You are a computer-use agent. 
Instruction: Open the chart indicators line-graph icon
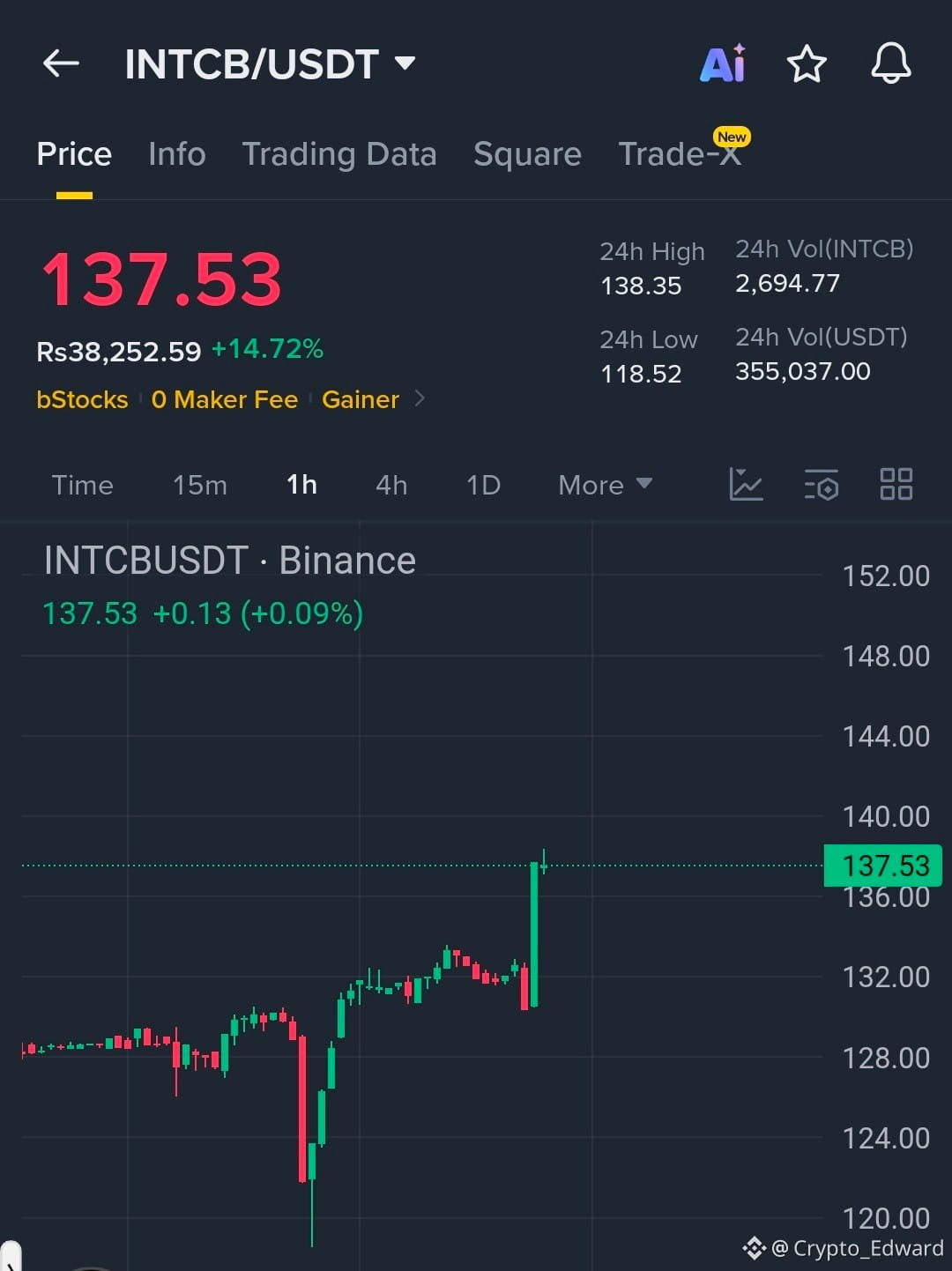pyautogui.click(x=746, y=484)
